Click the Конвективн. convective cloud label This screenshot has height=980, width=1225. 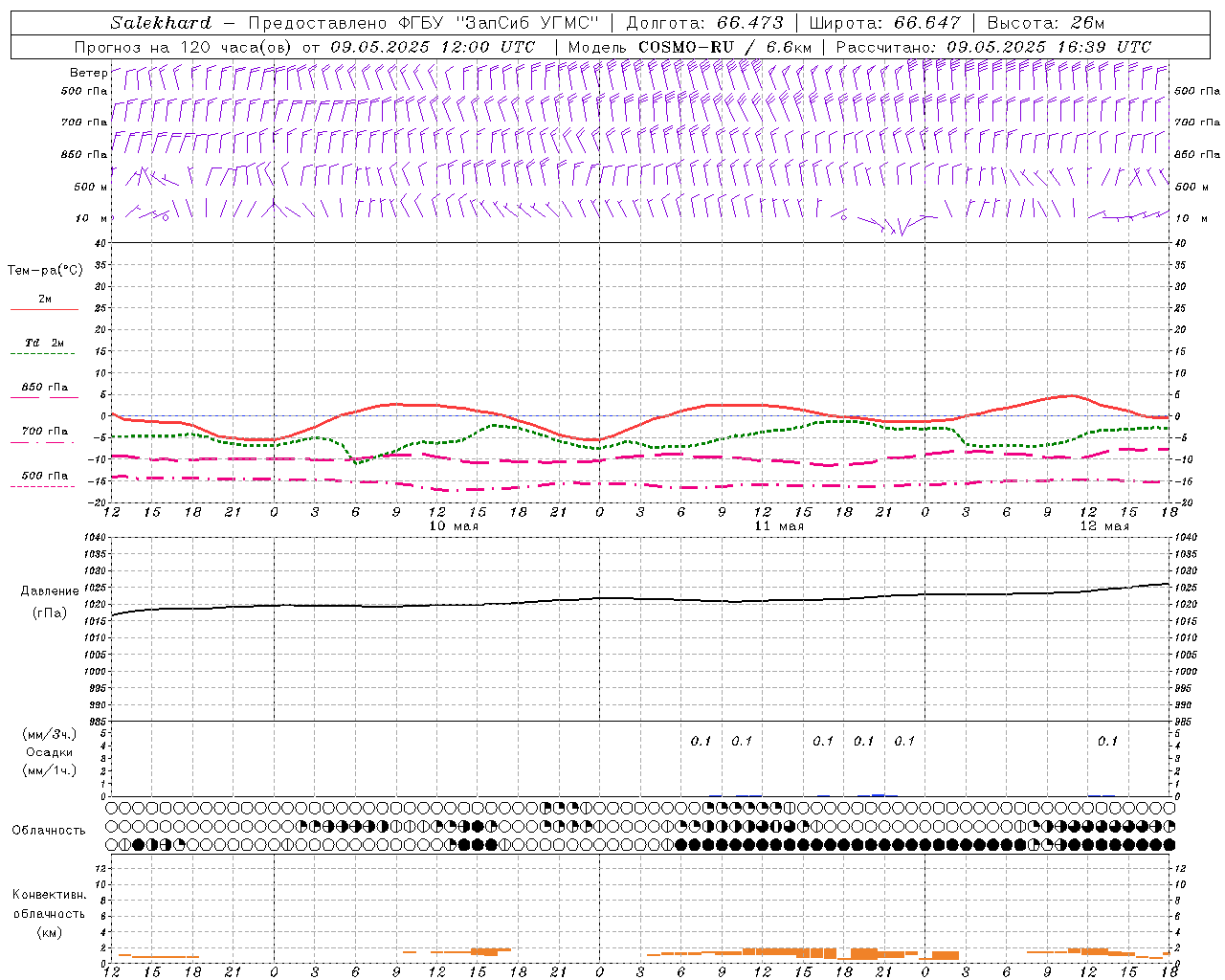(x=49, y=895)
